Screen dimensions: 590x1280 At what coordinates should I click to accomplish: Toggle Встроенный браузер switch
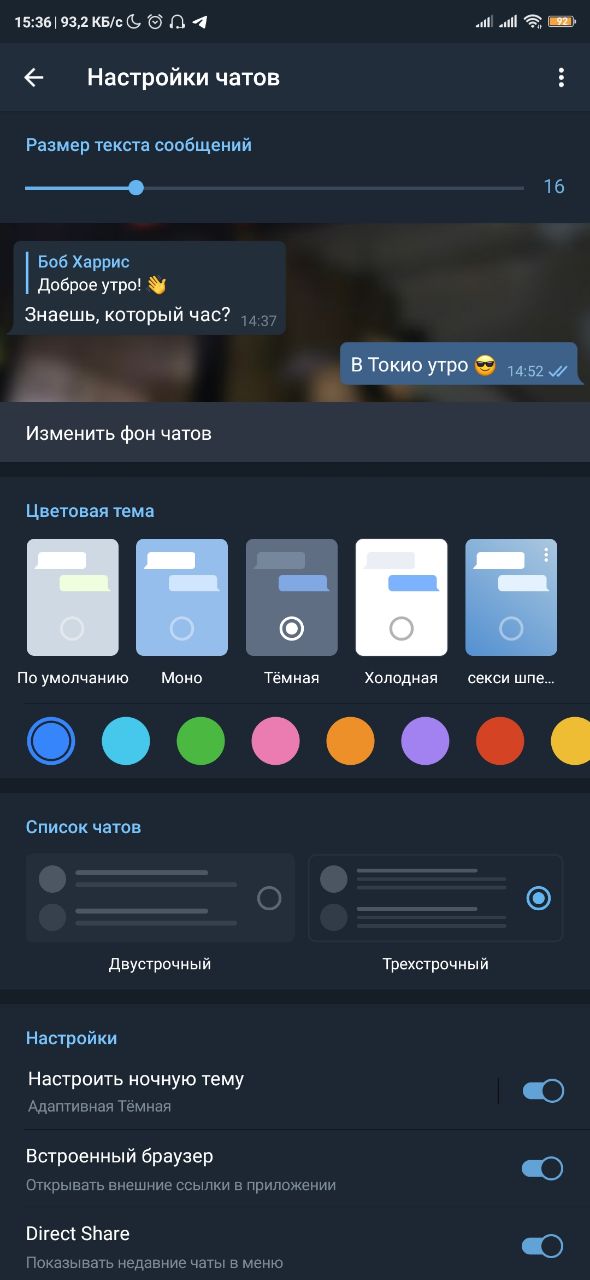tap(544, 1168)
